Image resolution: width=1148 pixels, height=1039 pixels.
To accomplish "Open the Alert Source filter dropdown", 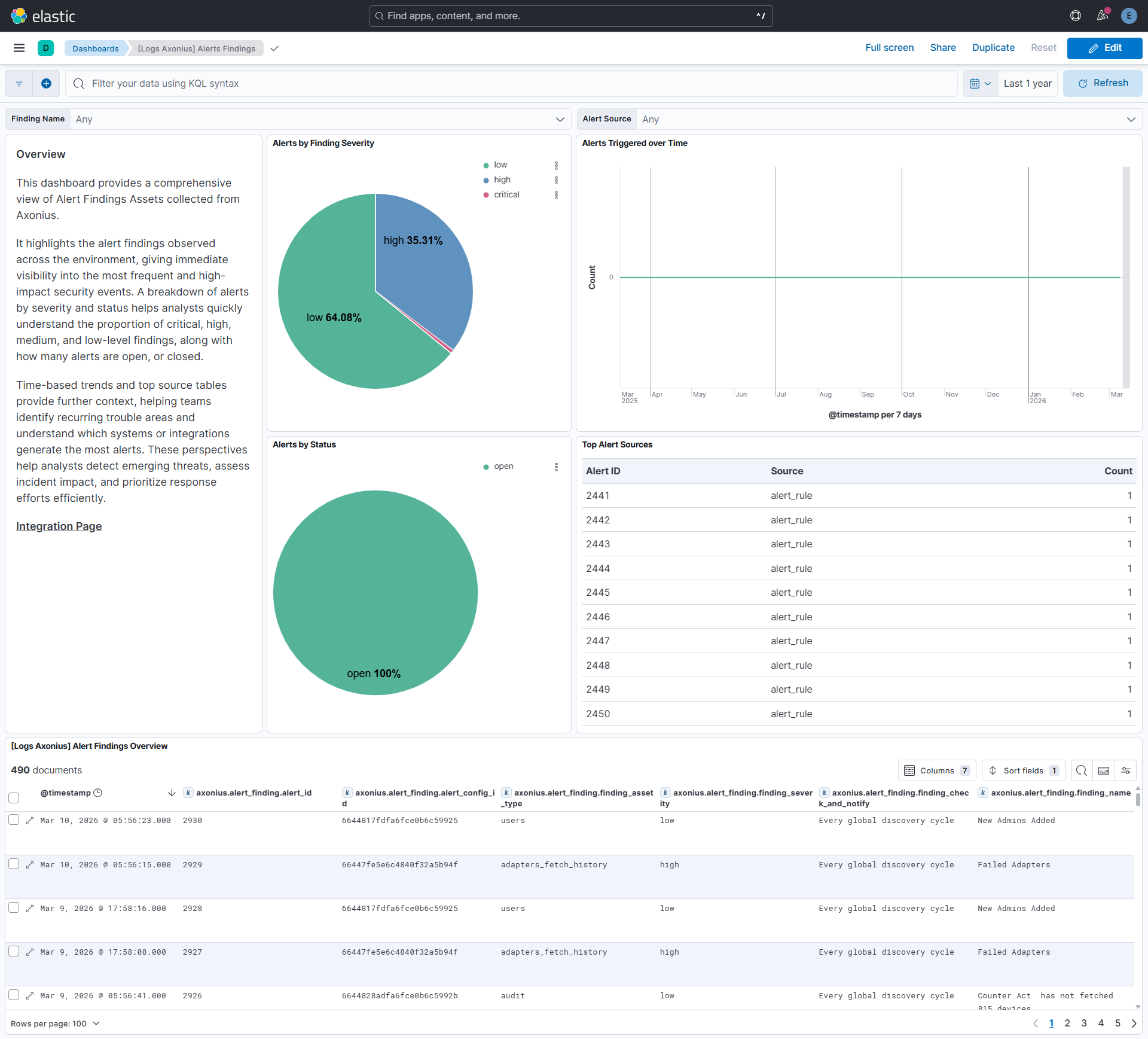I will (889, 119).
